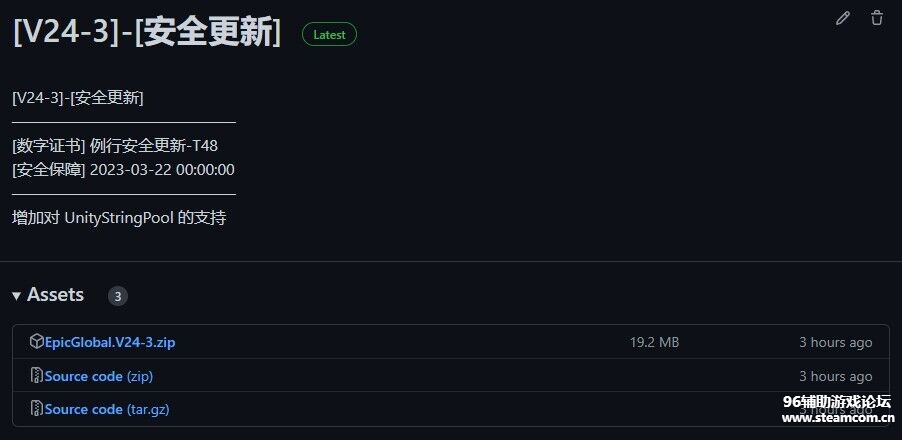Click the www.steamcom.cn watermark

pos(837,418)
